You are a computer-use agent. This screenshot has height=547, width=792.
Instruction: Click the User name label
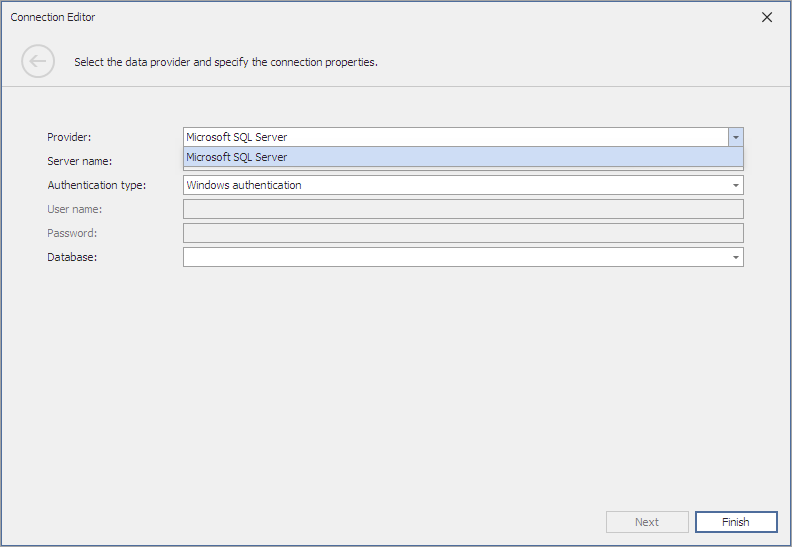click(75, 209)
